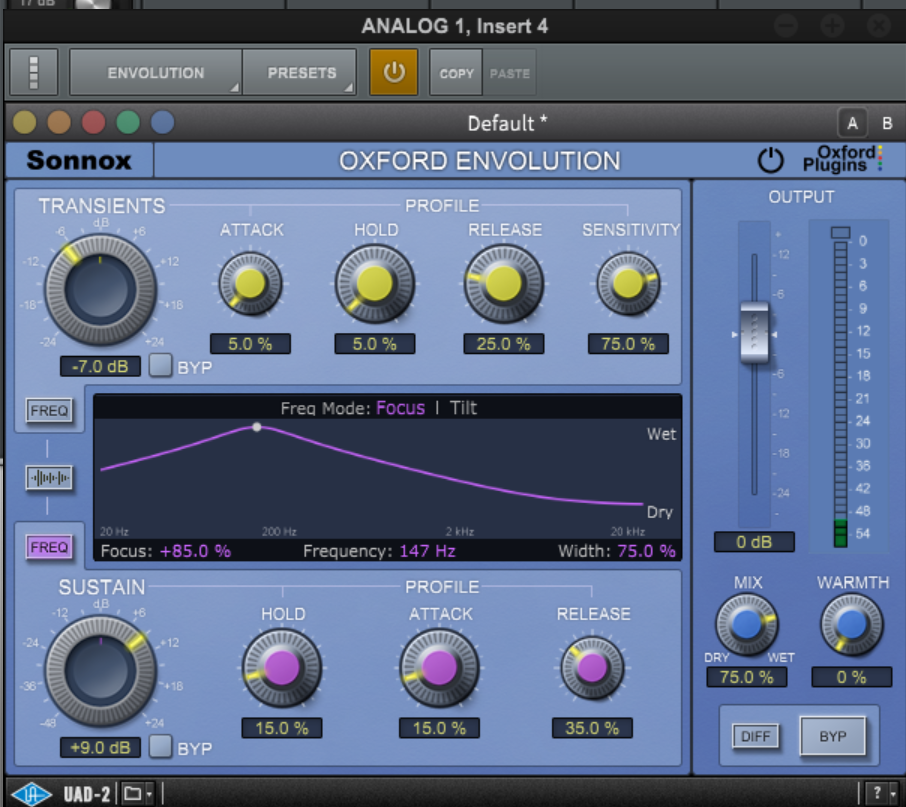906x807 pixels.
Task: Open the question mark help menu
Action: (x=881, y=794)
